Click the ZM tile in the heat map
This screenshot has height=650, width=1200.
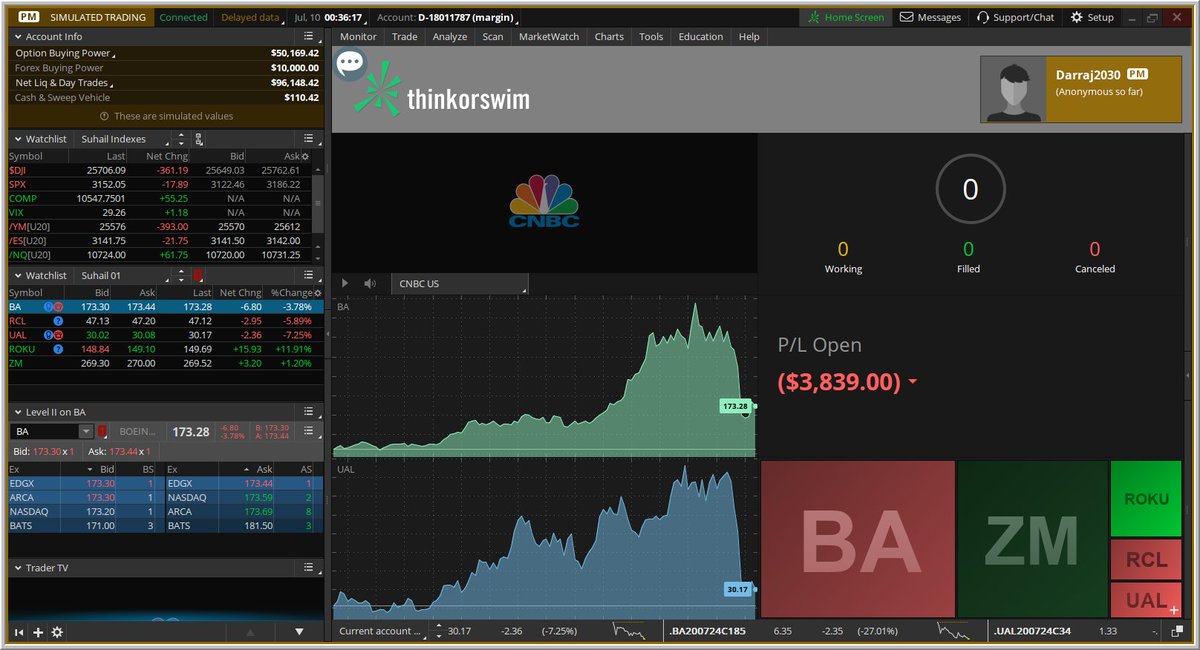click(x=1032, y=539)
